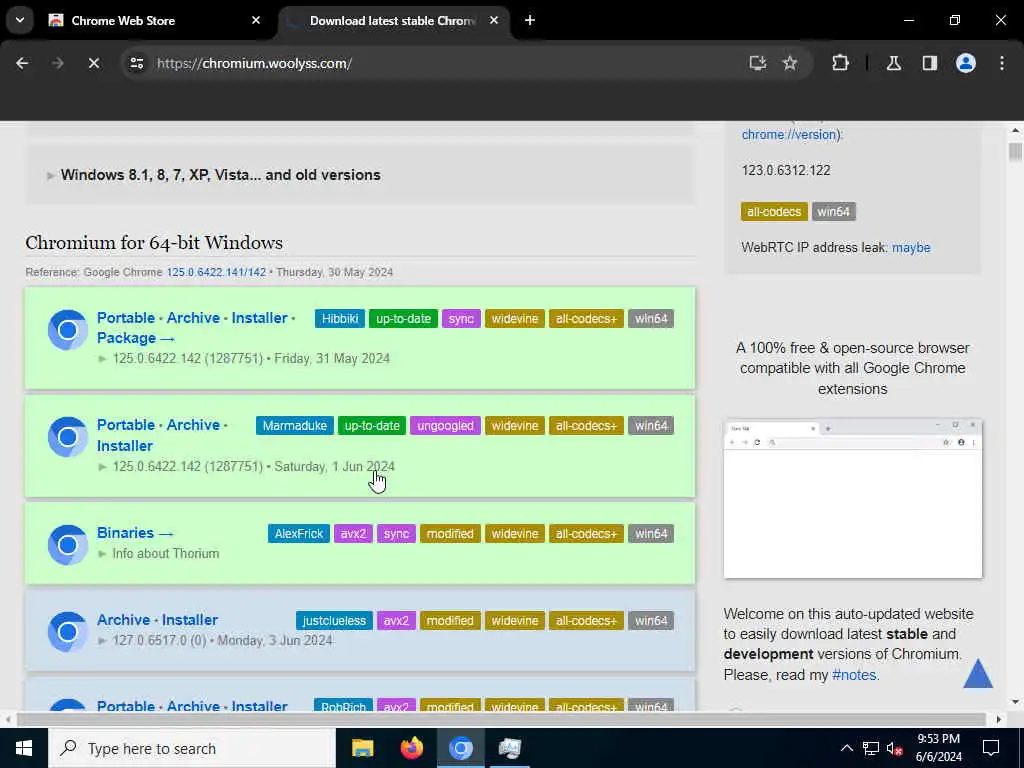Click avx2 tag in AlexFrick row
This screenshot has width=1024, height=768.
pyautogui.click(x=353, y=534)
